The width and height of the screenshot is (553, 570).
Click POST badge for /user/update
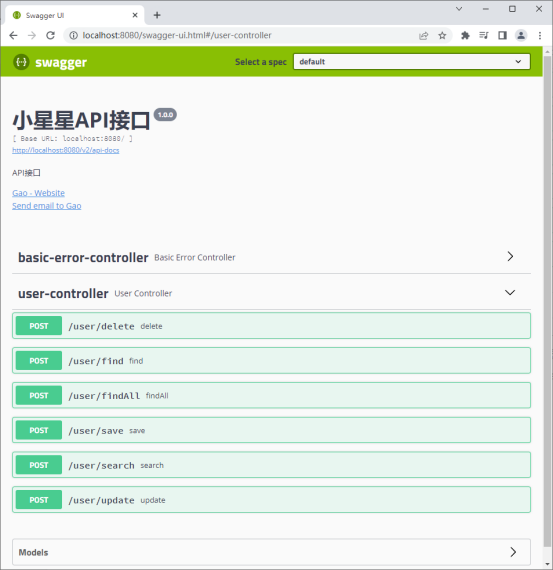tap(39, 500)
